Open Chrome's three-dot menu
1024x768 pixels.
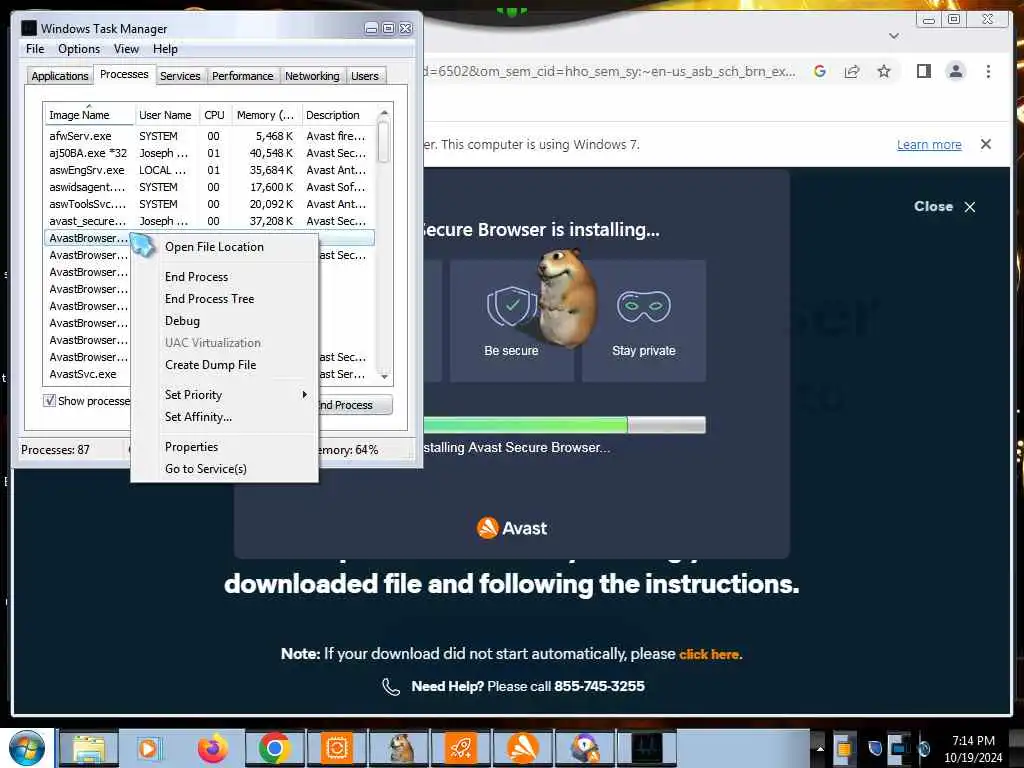[x=988, y=71]
